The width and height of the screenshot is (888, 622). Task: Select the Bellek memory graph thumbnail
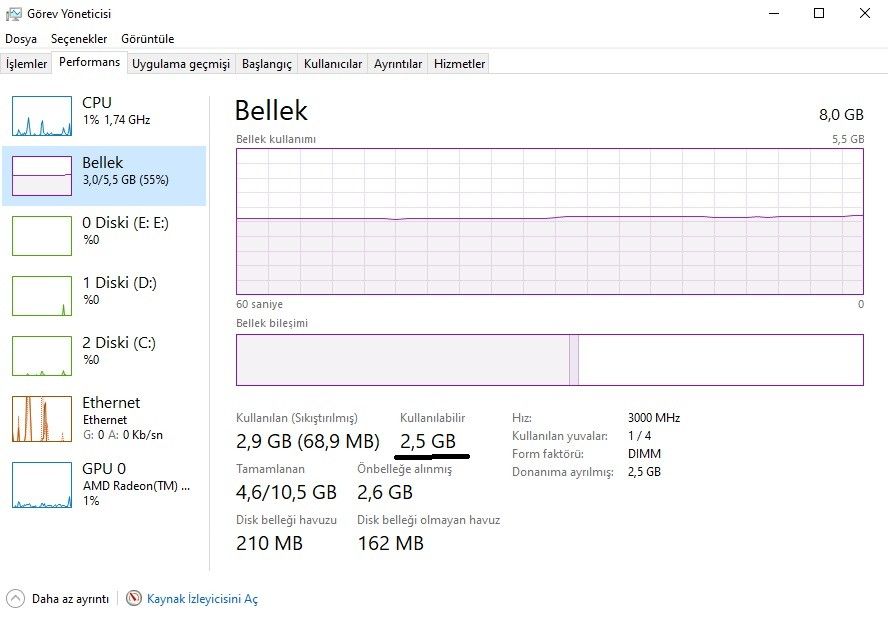pyautogui.click(x=42, y=176)
